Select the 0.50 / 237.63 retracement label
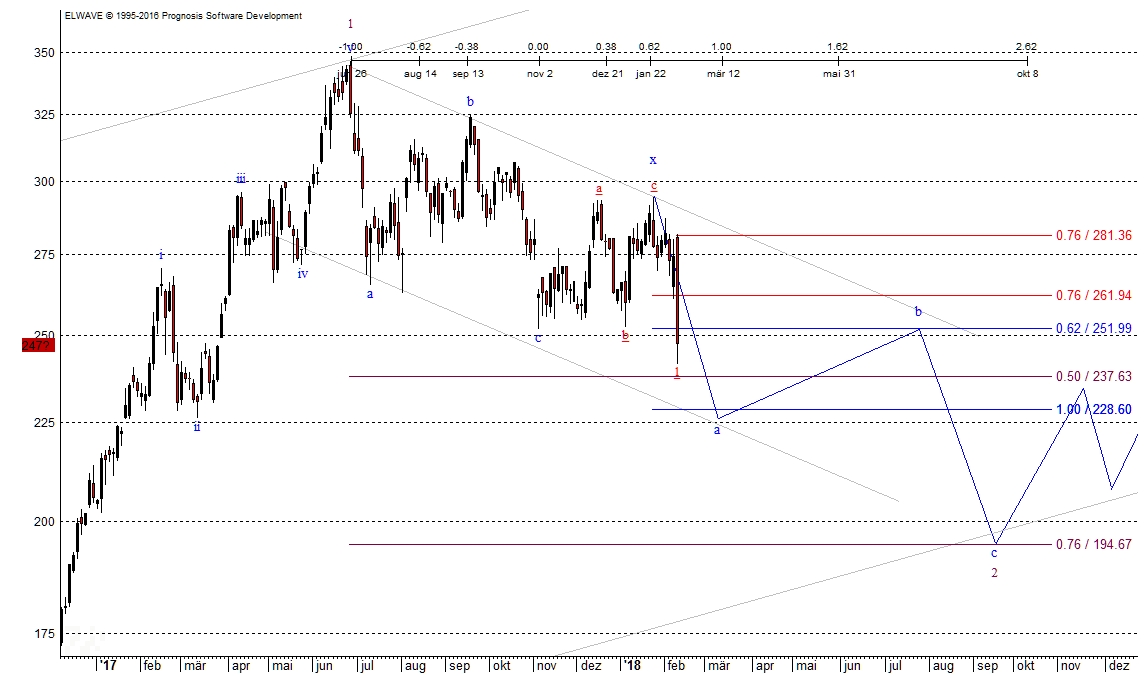 tap(1092, 376)
